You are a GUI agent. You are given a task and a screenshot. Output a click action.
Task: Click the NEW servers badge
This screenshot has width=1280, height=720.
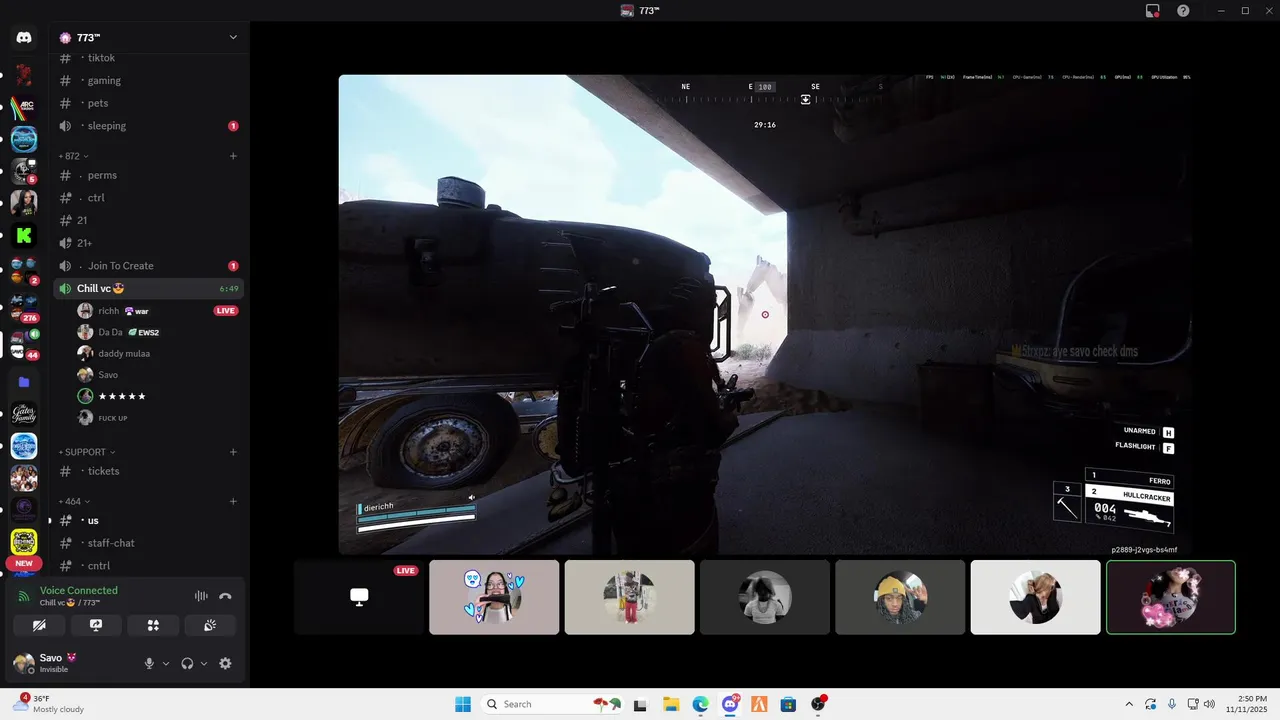click(x=24, y=563)
